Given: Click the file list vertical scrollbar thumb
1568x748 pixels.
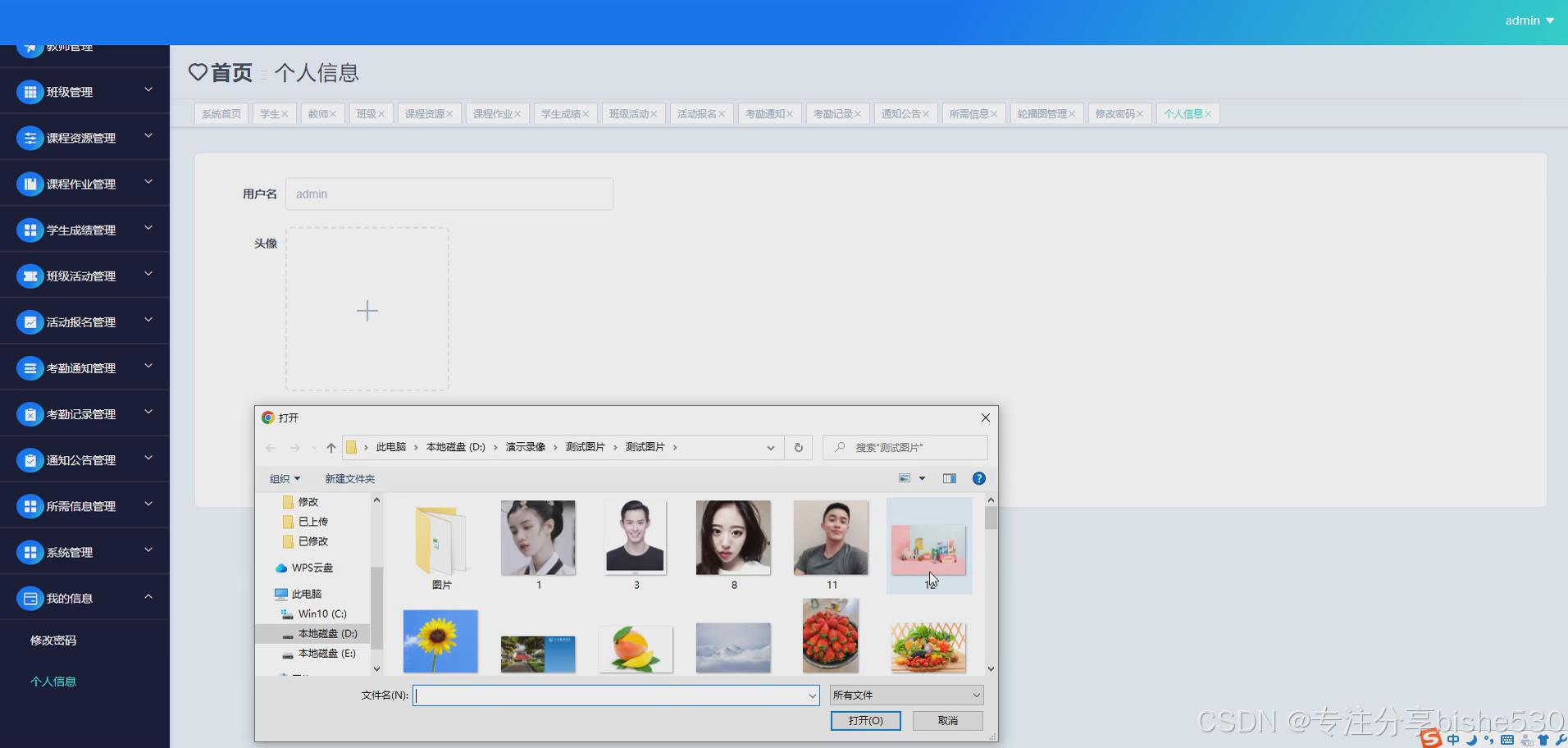Looking at the screenshot, I should 991,518.
